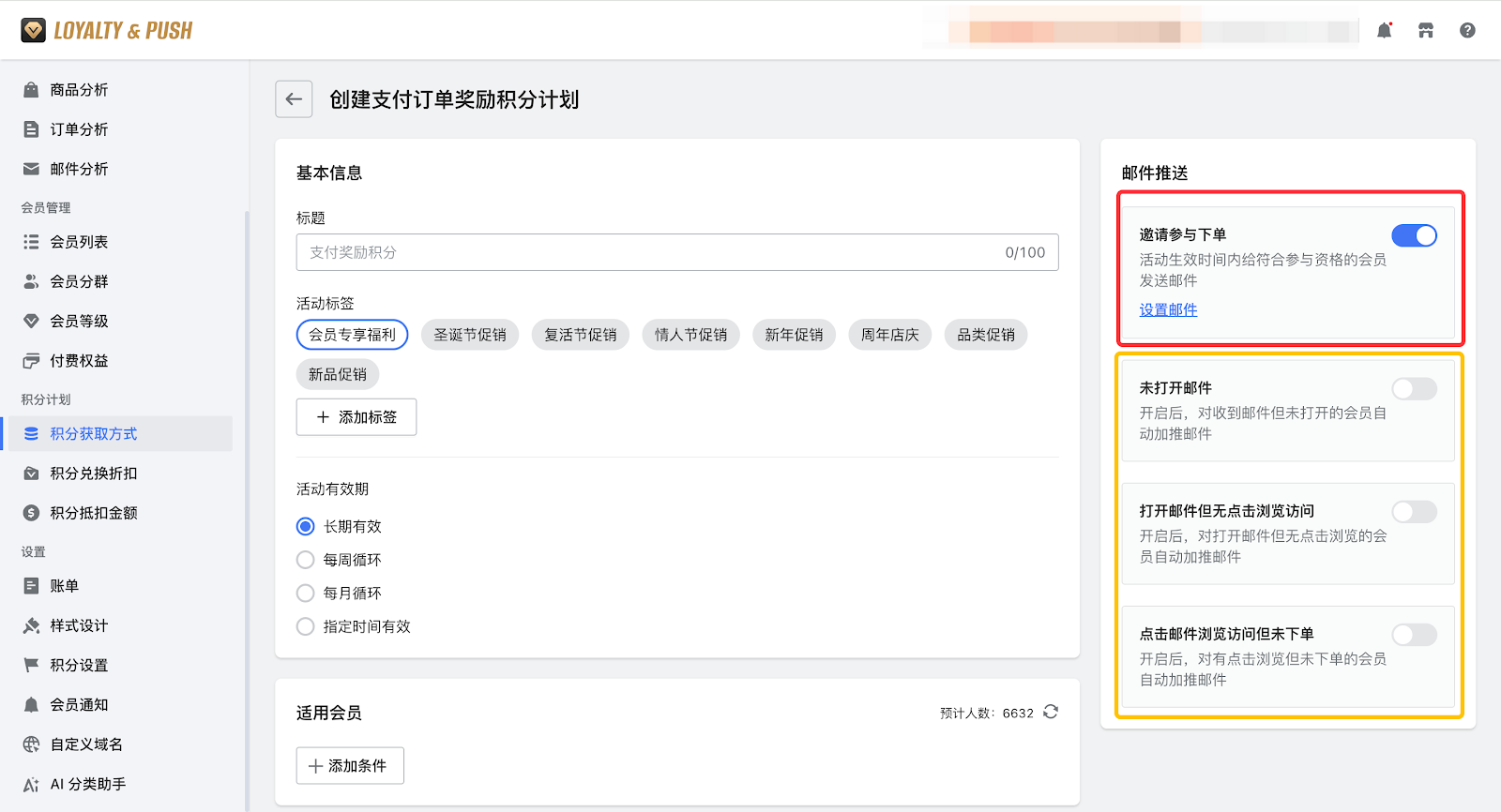The height and width of the screenshot is (812, 1501).
Task: Refresh the estimated member count
Action: click(x=1051, y=712)
